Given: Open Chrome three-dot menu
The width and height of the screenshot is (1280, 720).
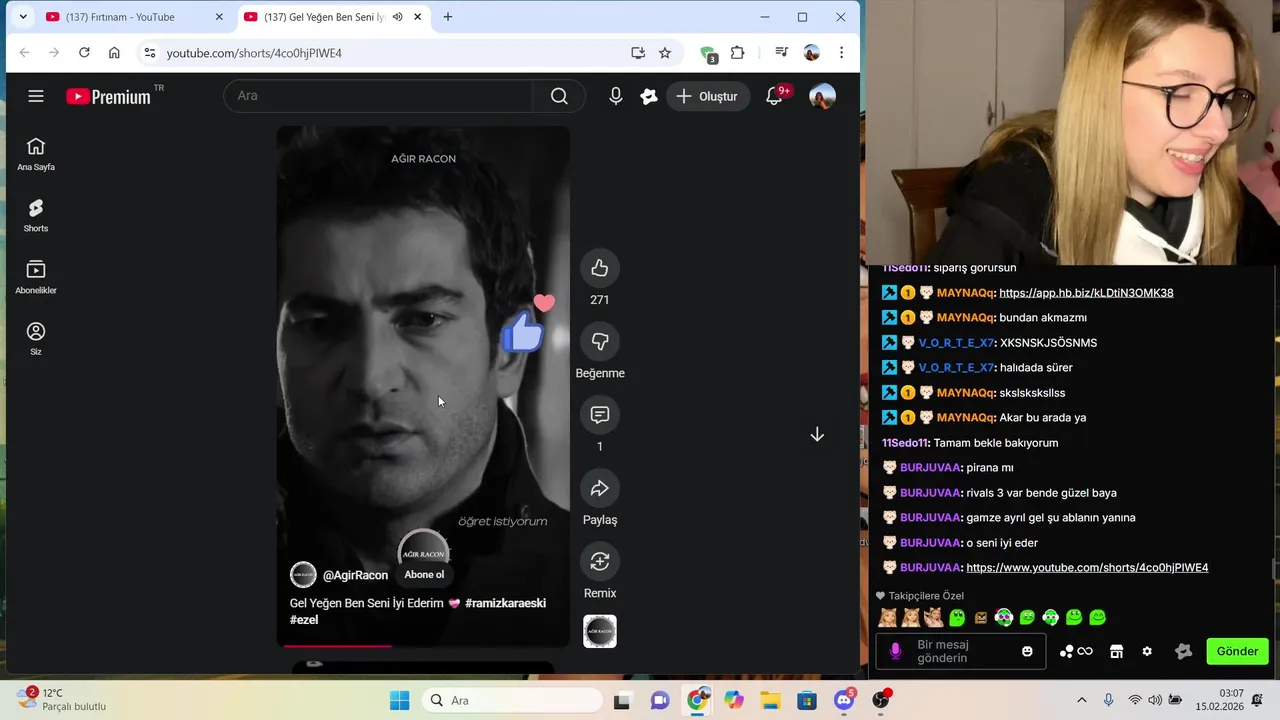Looking at the screenshot, I should point(841,53).
